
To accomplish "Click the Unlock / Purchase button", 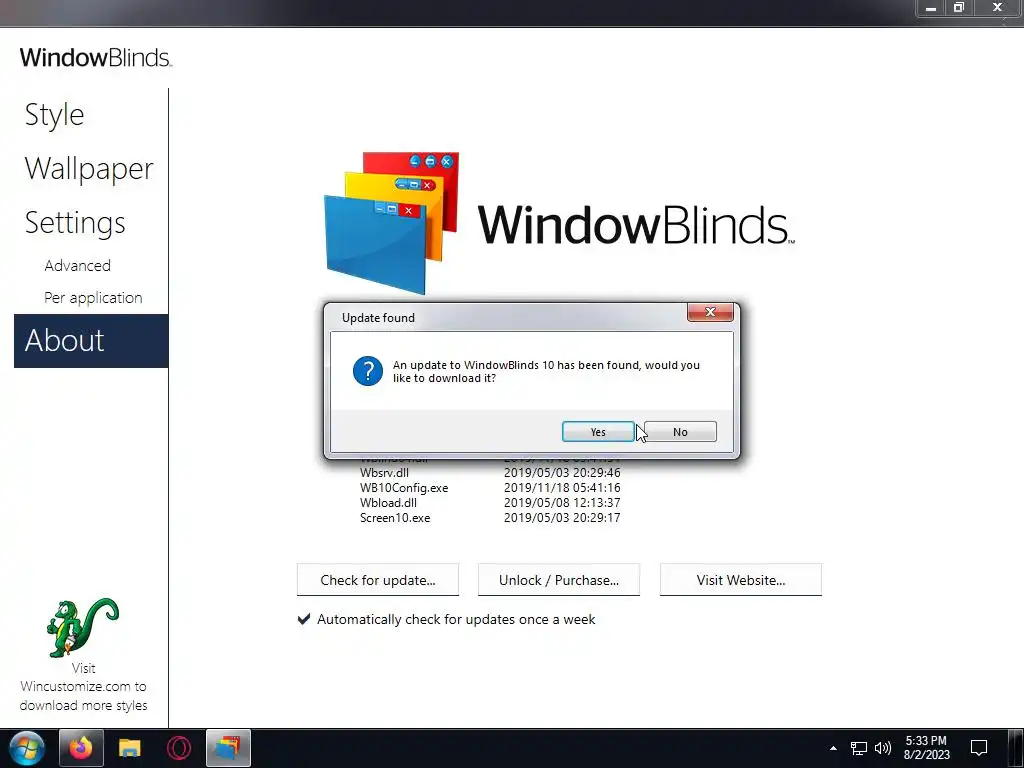I will pyautogui.click(x=559, y=580).
